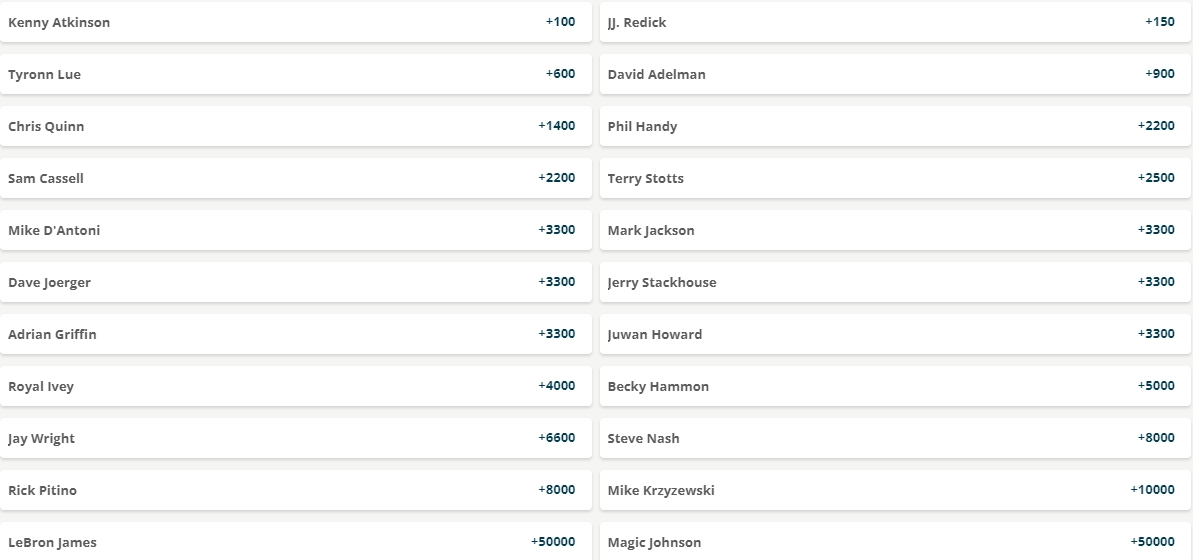The width and height of the screenshot is (1193, 560).
Task: Select Adrian Griffin +3300 option
Action: click(x=296, y=334)
